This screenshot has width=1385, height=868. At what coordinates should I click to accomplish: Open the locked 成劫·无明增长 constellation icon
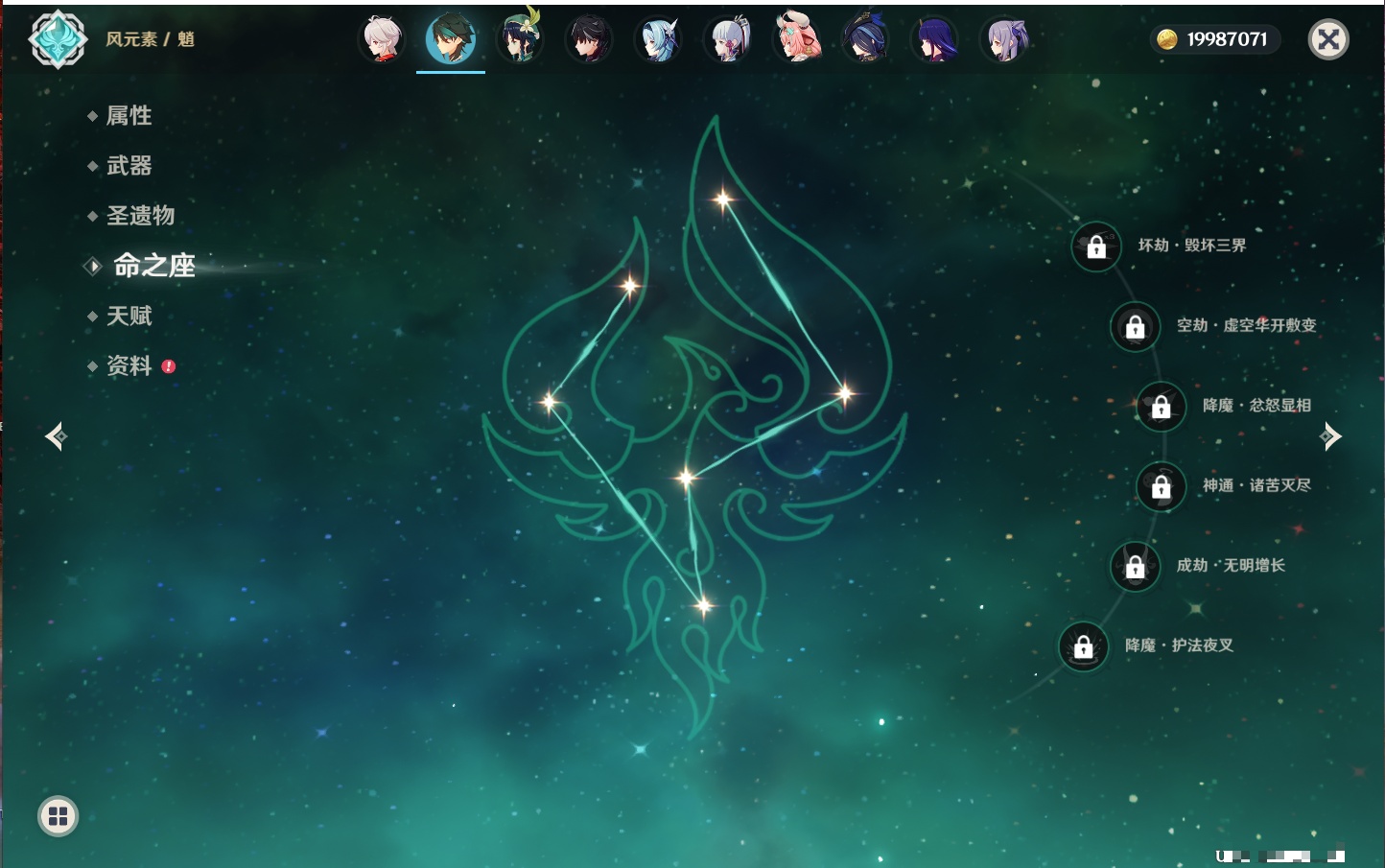pyautogui.click(x=1135, y=566)
